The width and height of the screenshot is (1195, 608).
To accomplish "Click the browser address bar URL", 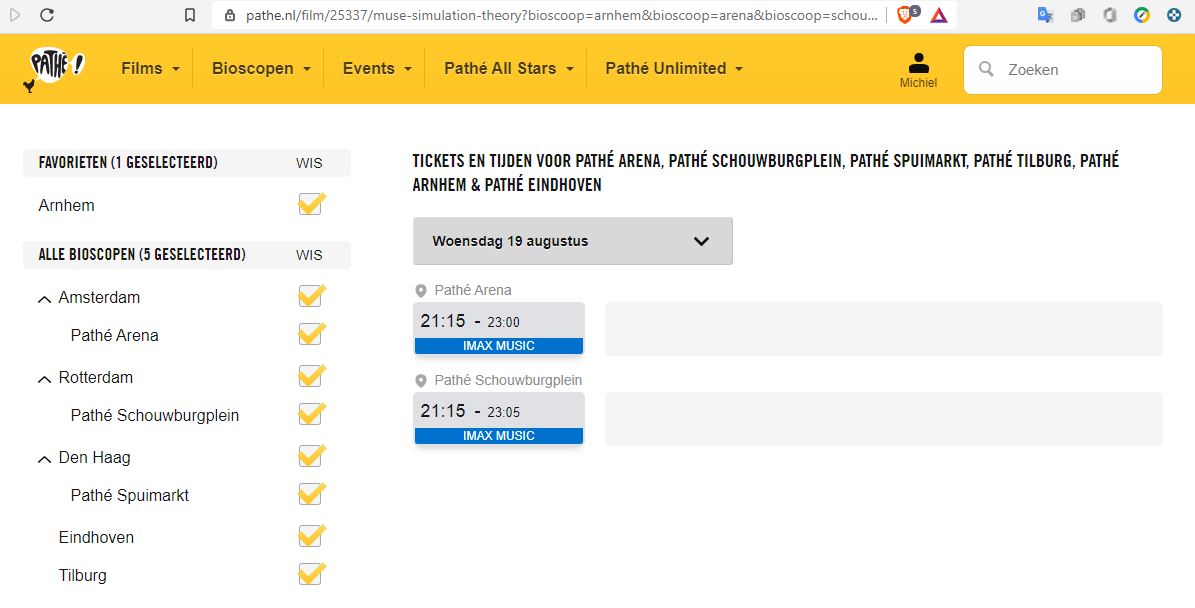I will click(562, 15).
